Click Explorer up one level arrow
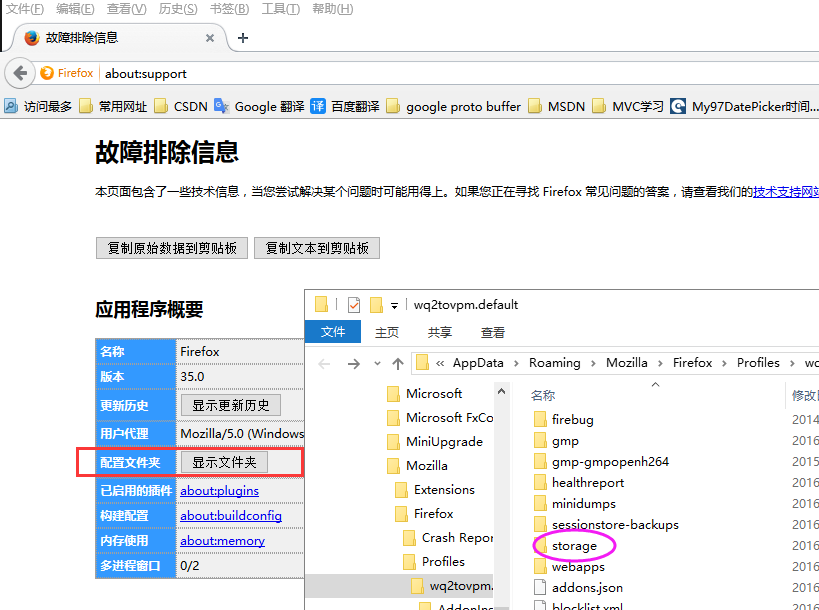 point(398,363)
